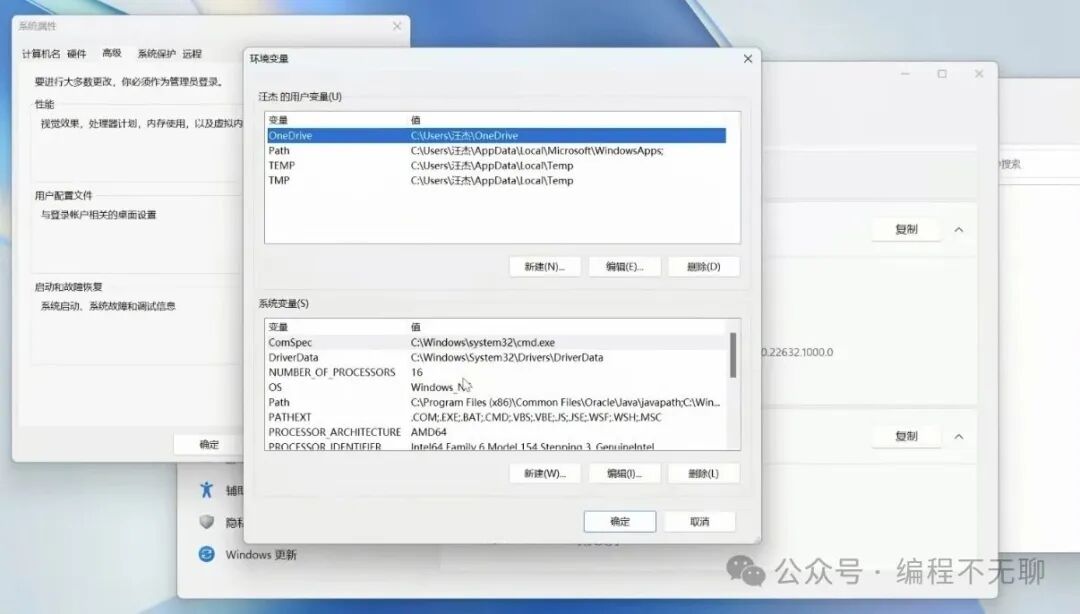The width and height of the screenshot is (1080, 614).
Task: Select the user Path variable row
Action: pyautogui.click(x=496, y=150)
